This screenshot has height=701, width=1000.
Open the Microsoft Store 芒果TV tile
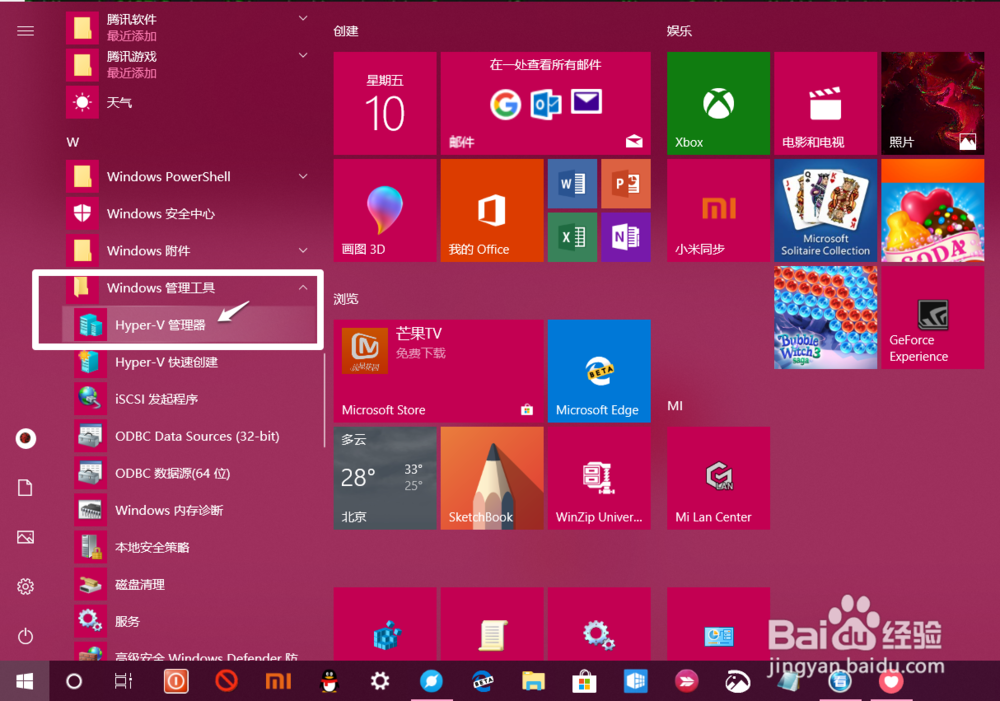(x=439, y=371)
